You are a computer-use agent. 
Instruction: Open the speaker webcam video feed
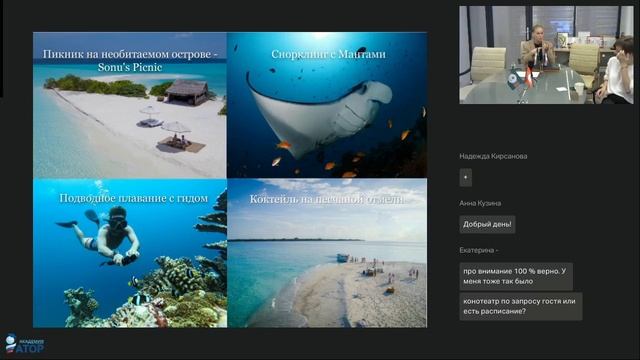point(546,55)
